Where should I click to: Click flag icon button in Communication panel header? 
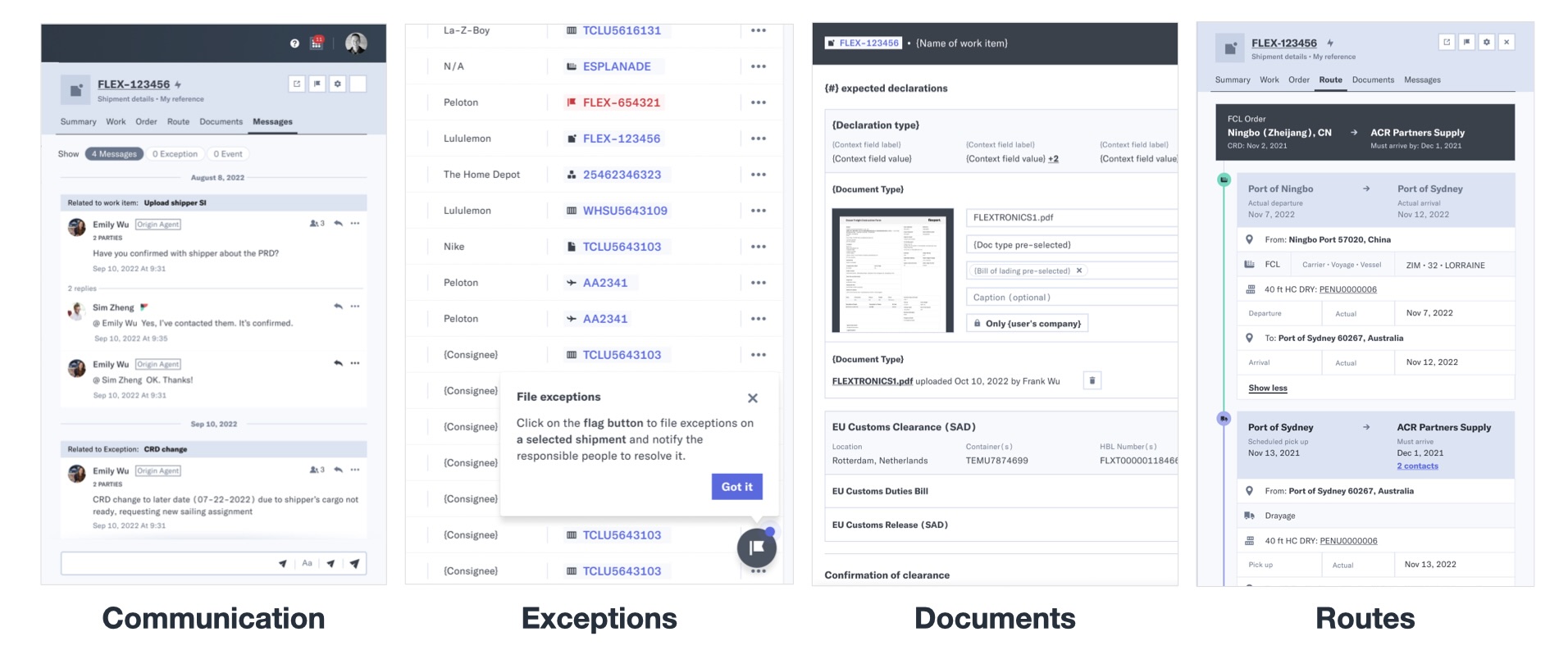pos(317,84)
